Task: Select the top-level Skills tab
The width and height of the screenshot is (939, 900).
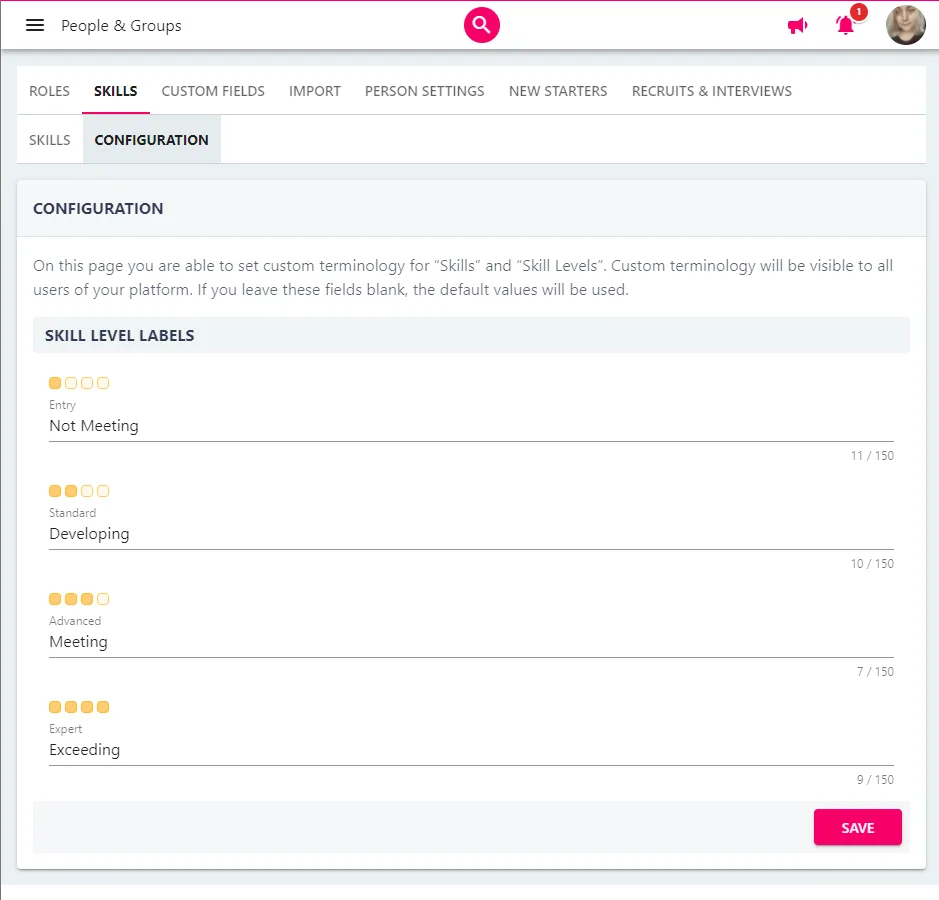Action: pyautogui.click(x=116, y=91)
